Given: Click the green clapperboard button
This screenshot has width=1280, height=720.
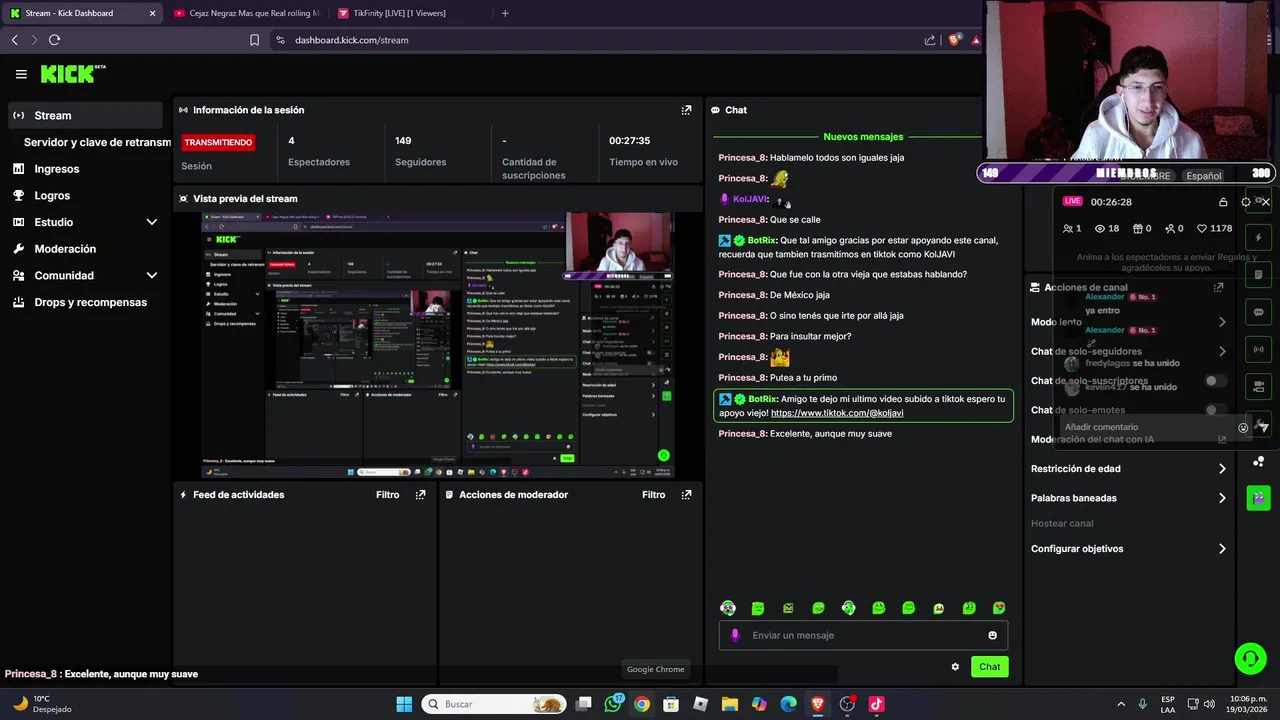Looking at the screenshot, I should click(x=1258, y=498).
